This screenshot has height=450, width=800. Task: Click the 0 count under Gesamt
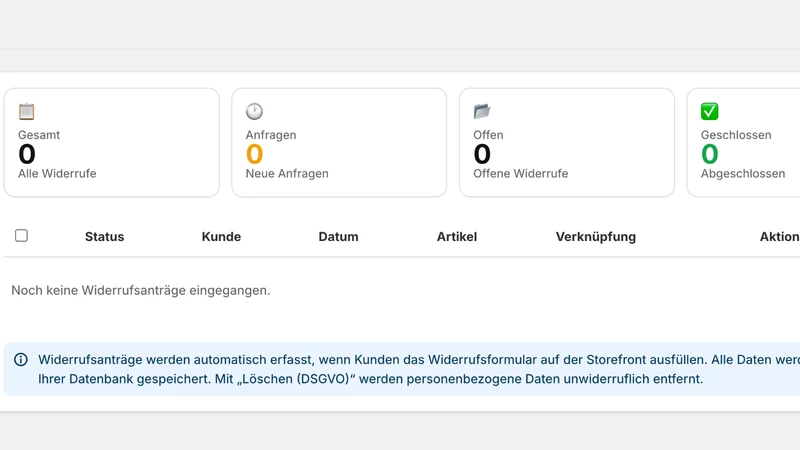tap(27, 154)
